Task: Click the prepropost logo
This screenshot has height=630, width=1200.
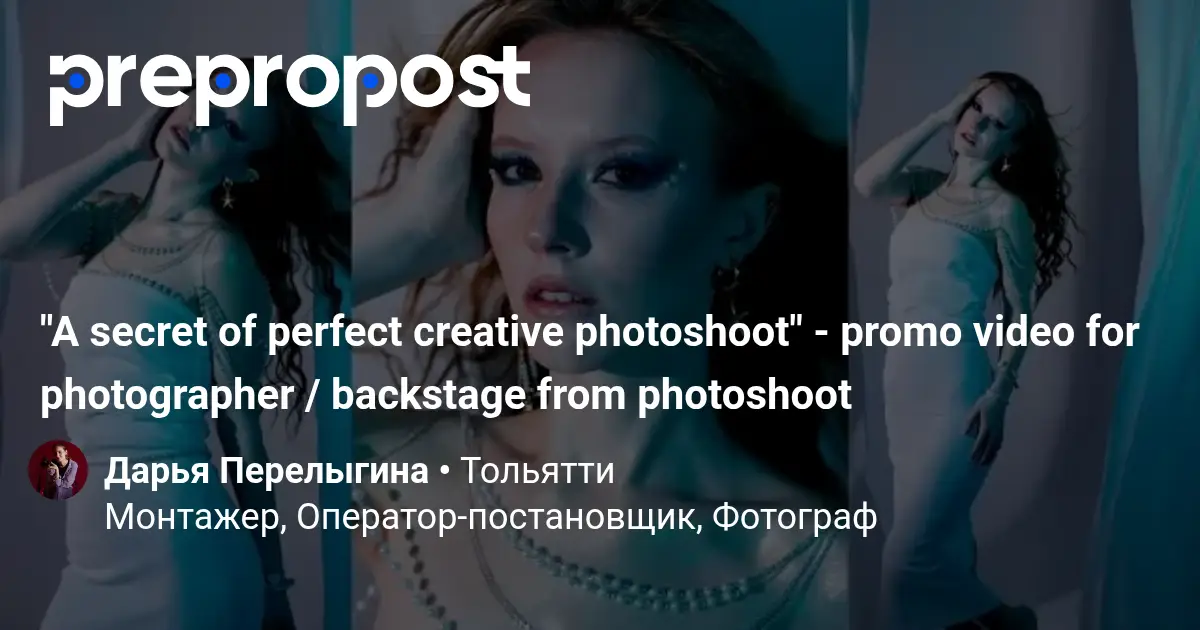Action: click(x=290, y=84)
